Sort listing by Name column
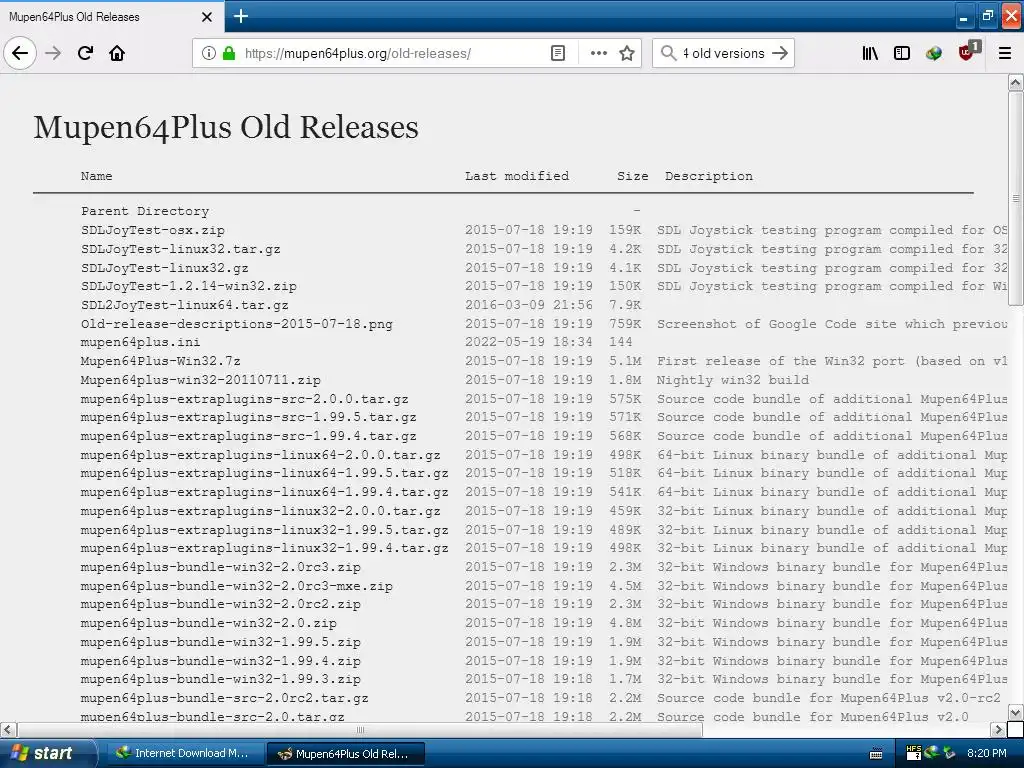Screen dimensions: 1024x768 (97, 176)
